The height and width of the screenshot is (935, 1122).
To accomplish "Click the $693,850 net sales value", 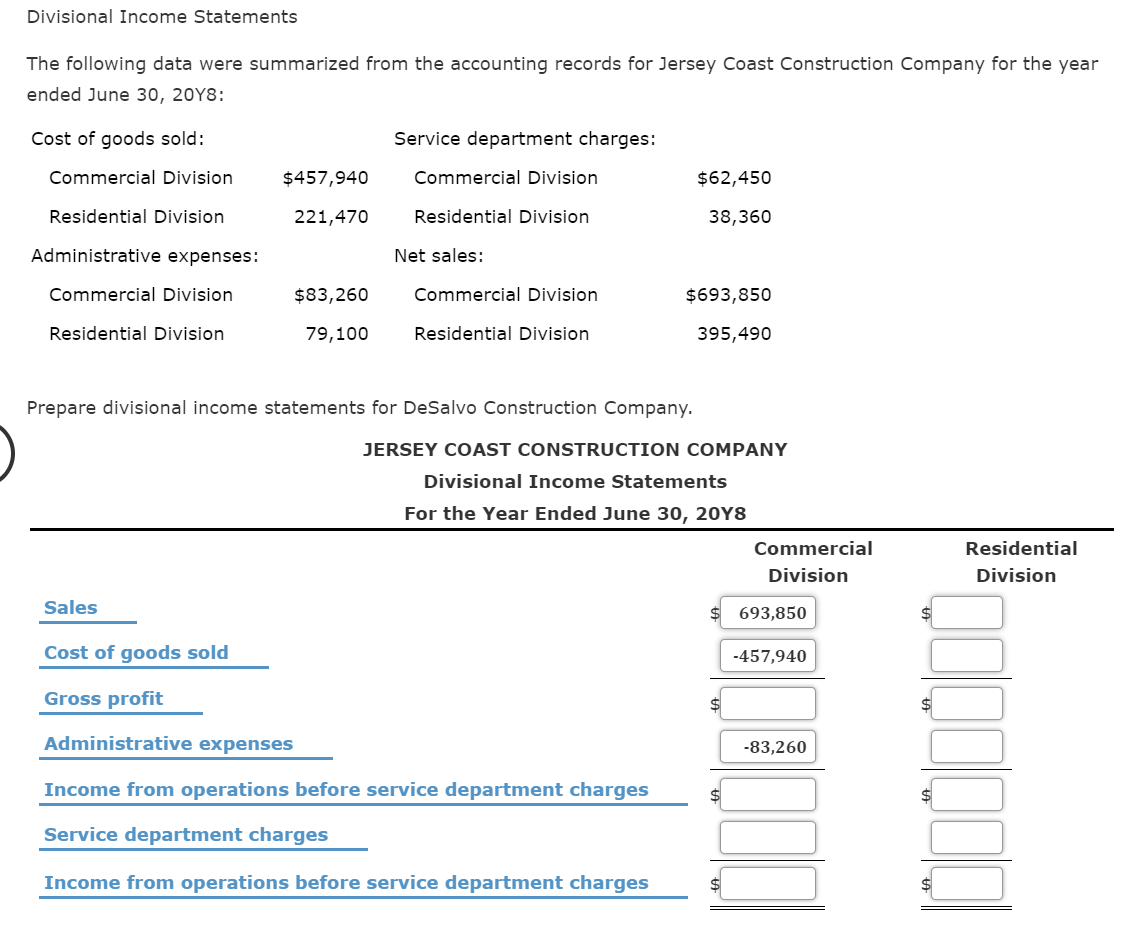I will click(728, 295).
